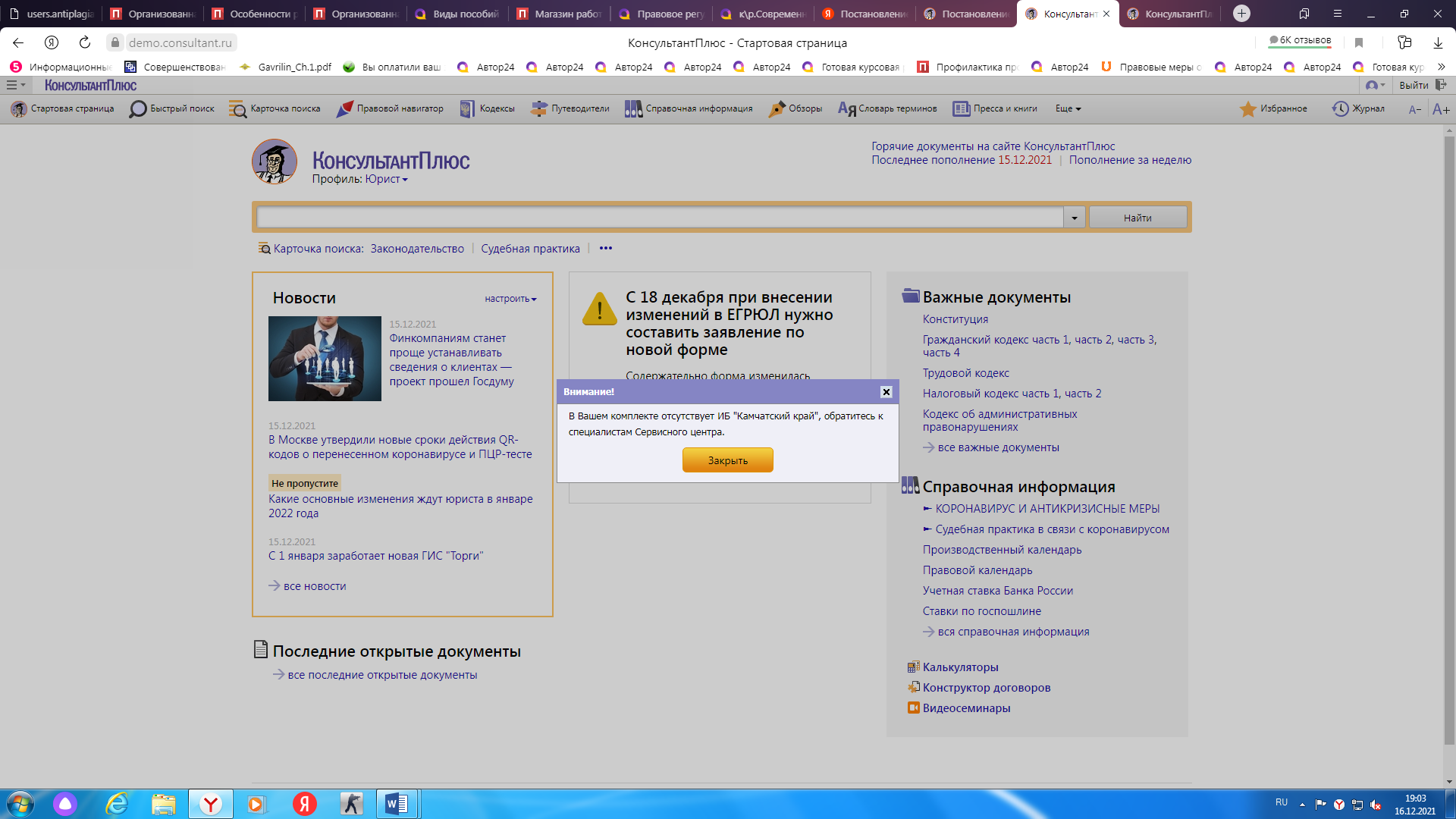Open Word from the Windows taskbar
1456x819 pixels.
coord(397,804)
